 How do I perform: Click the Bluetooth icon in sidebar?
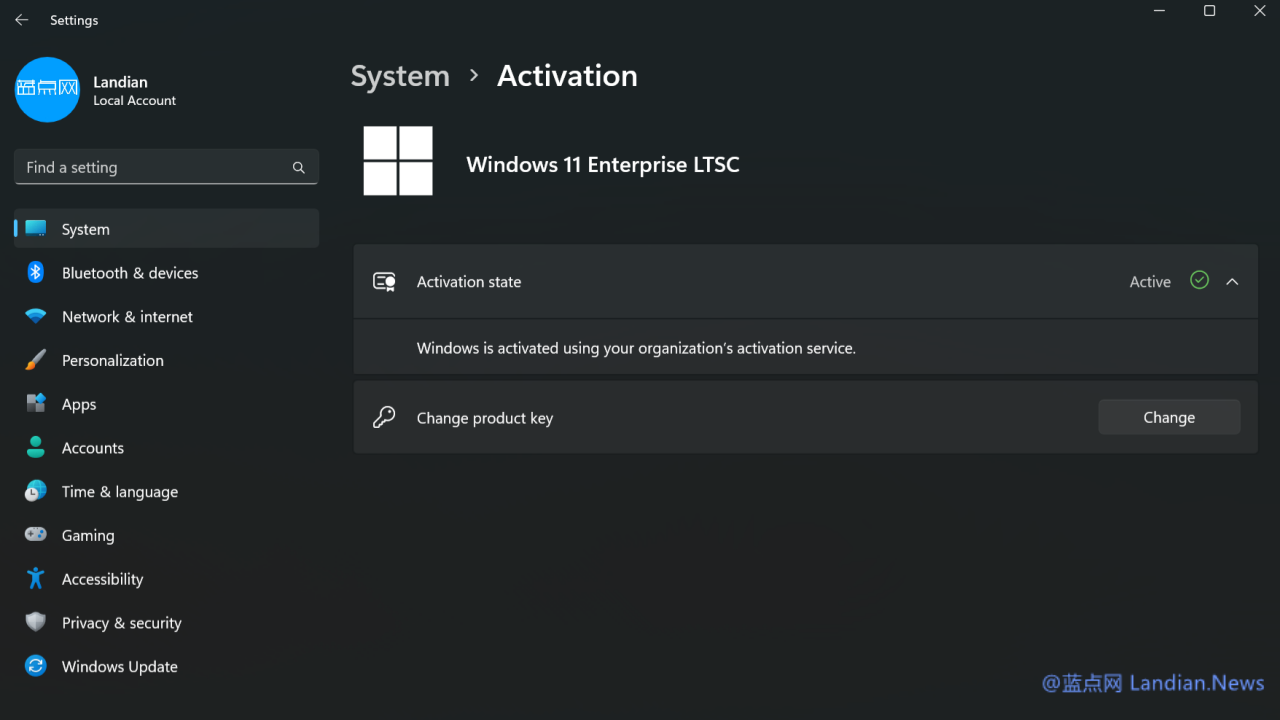(36, 272)
